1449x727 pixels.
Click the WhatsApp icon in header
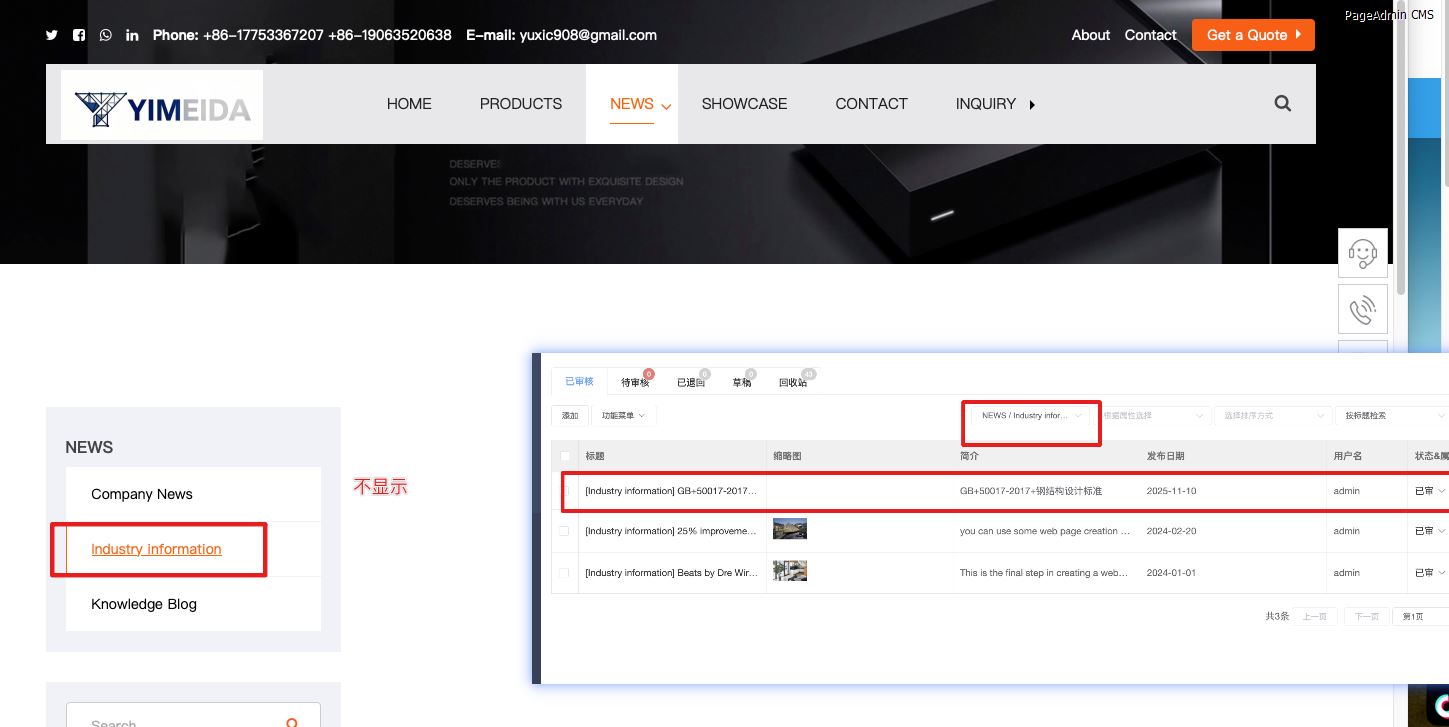pyautogui.click(x=106, y=35)
